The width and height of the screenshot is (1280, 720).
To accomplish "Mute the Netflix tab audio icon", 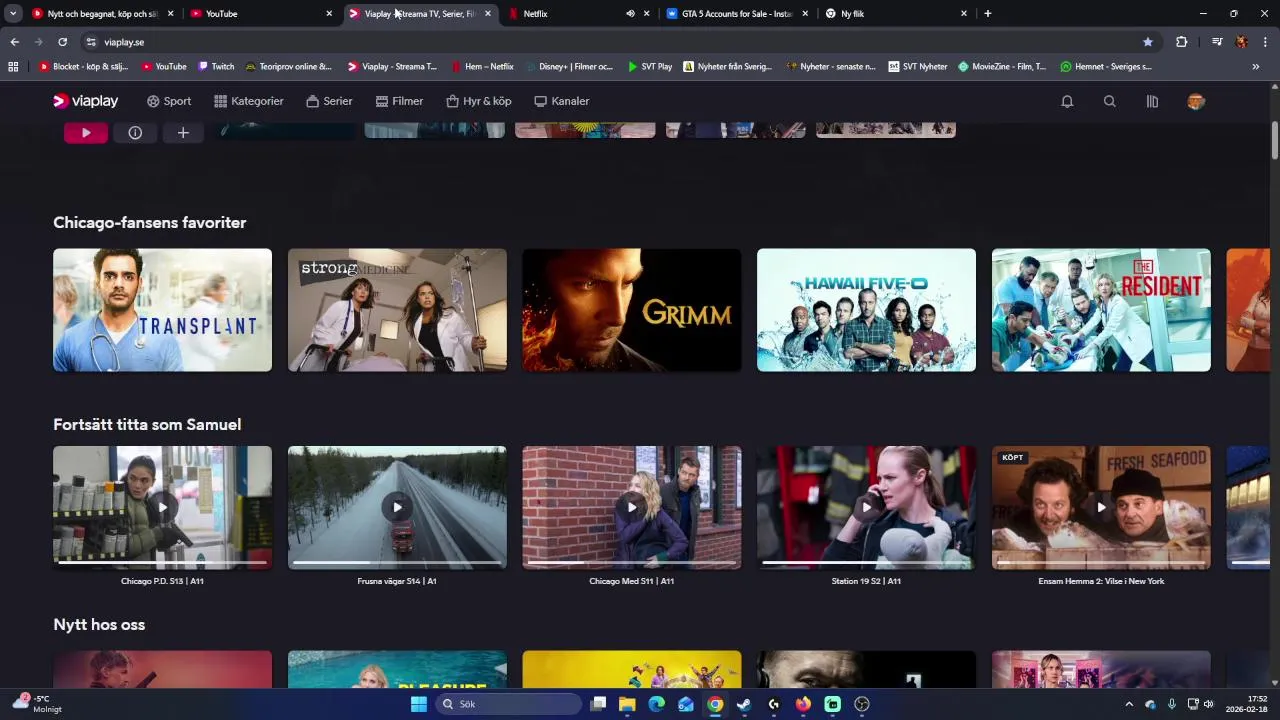I will click(x=630, y=14).
